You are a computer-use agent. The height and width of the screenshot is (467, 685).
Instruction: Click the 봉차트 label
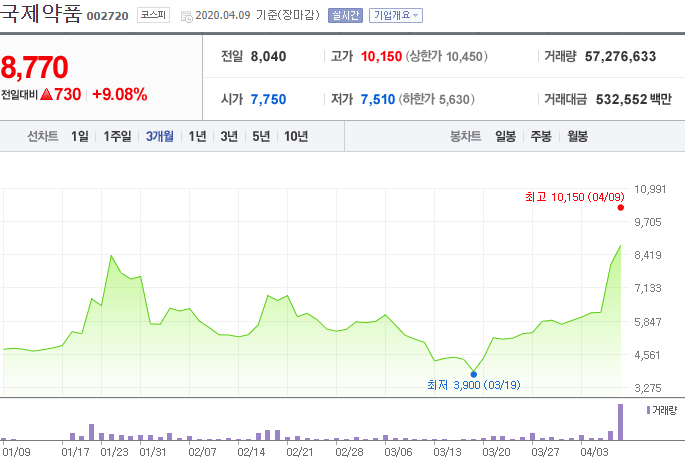click(466, 136)
